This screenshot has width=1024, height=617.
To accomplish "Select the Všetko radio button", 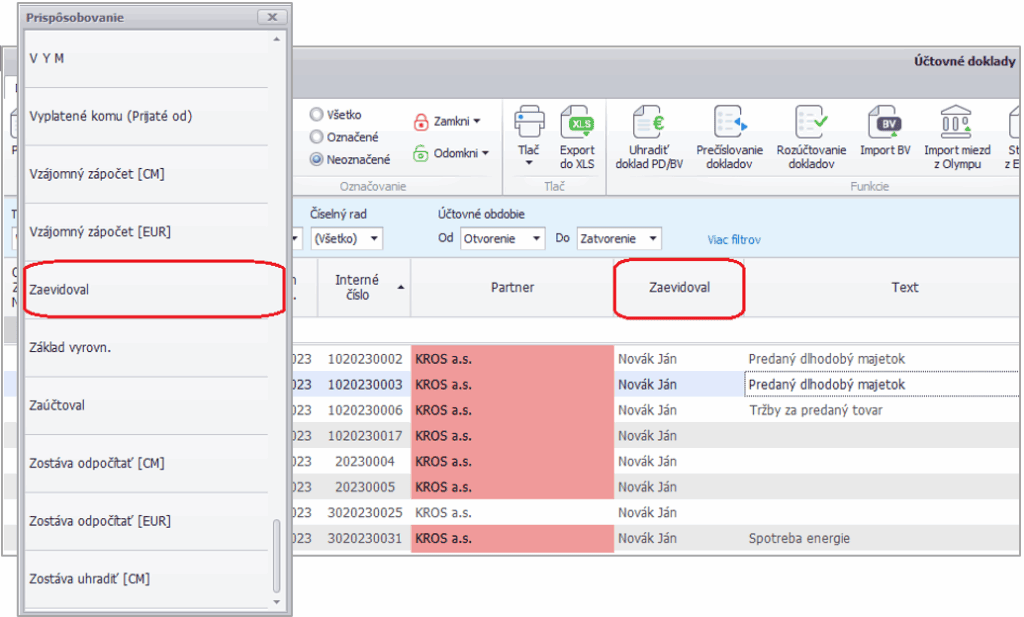I will coord(317,115).
